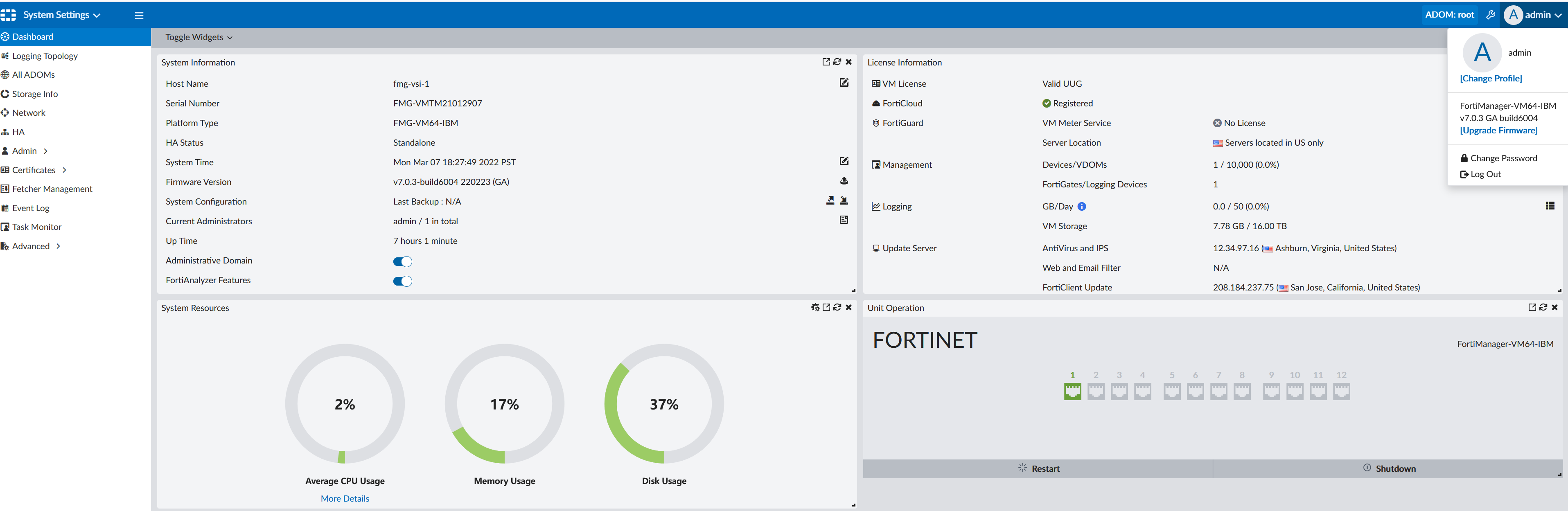Click the Disk Usage gauge

[663, 405]
